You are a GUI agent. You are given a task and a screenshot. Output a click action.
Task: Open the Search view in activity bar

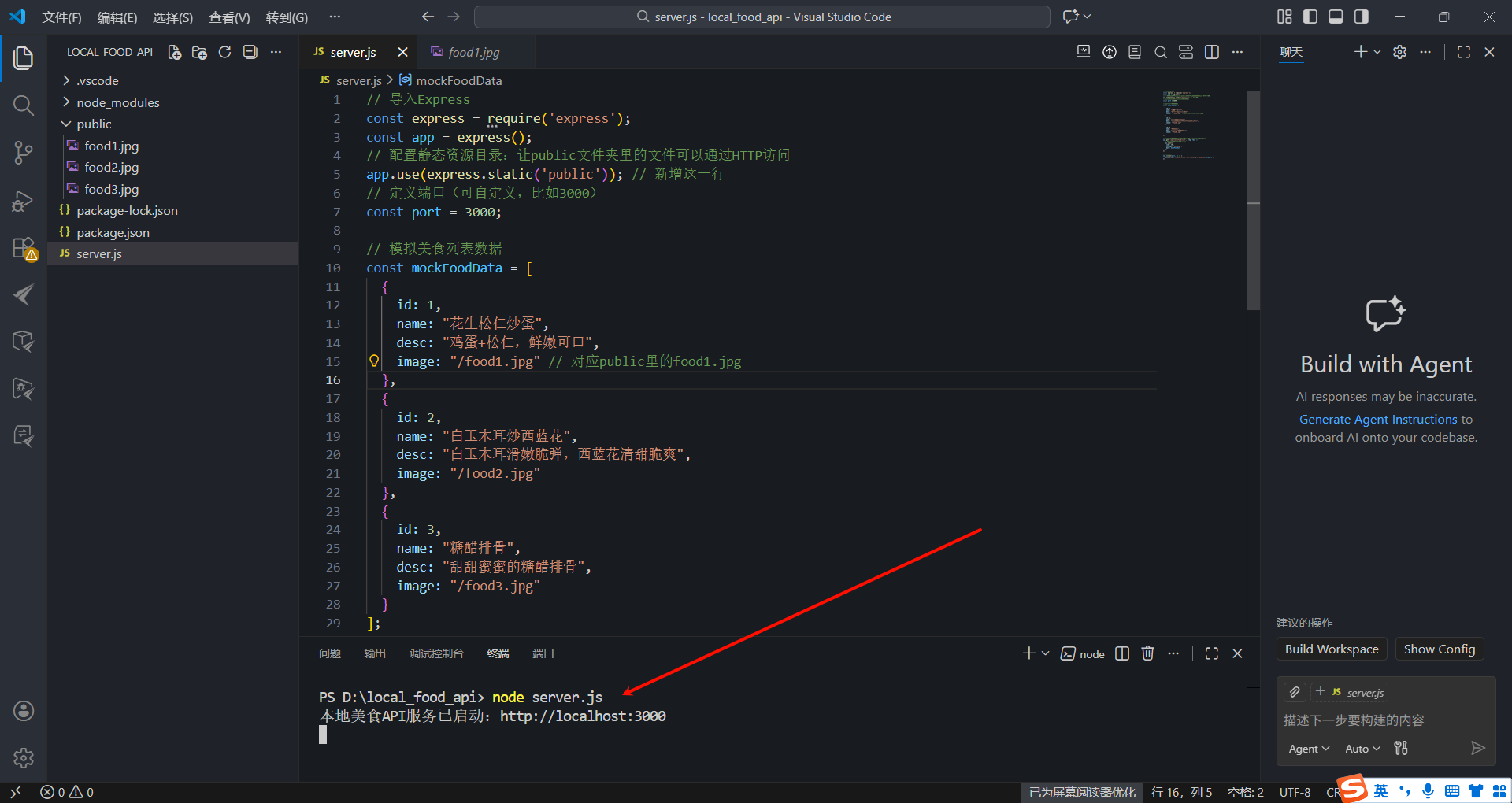24,105
